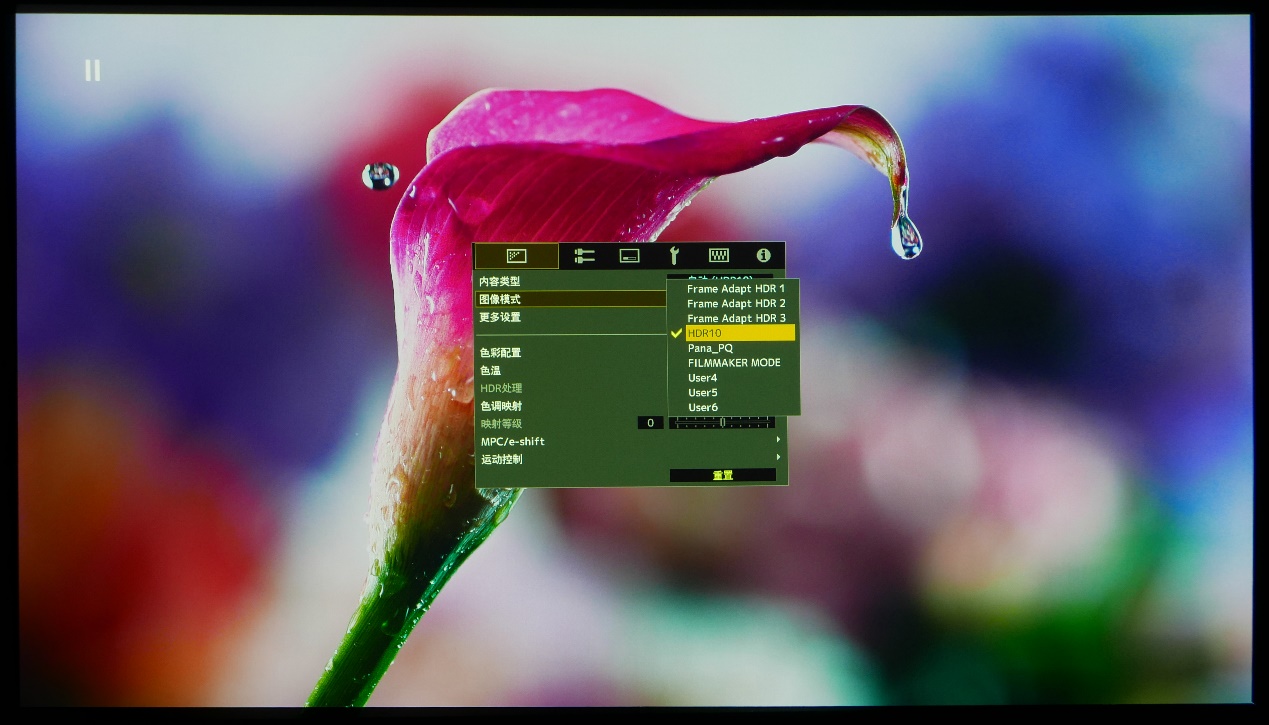Image resolution: width=1269 pixels, height=725 pixels.
Task: Open the Picture Adjust tab icon
Action: tap(516, 256)
